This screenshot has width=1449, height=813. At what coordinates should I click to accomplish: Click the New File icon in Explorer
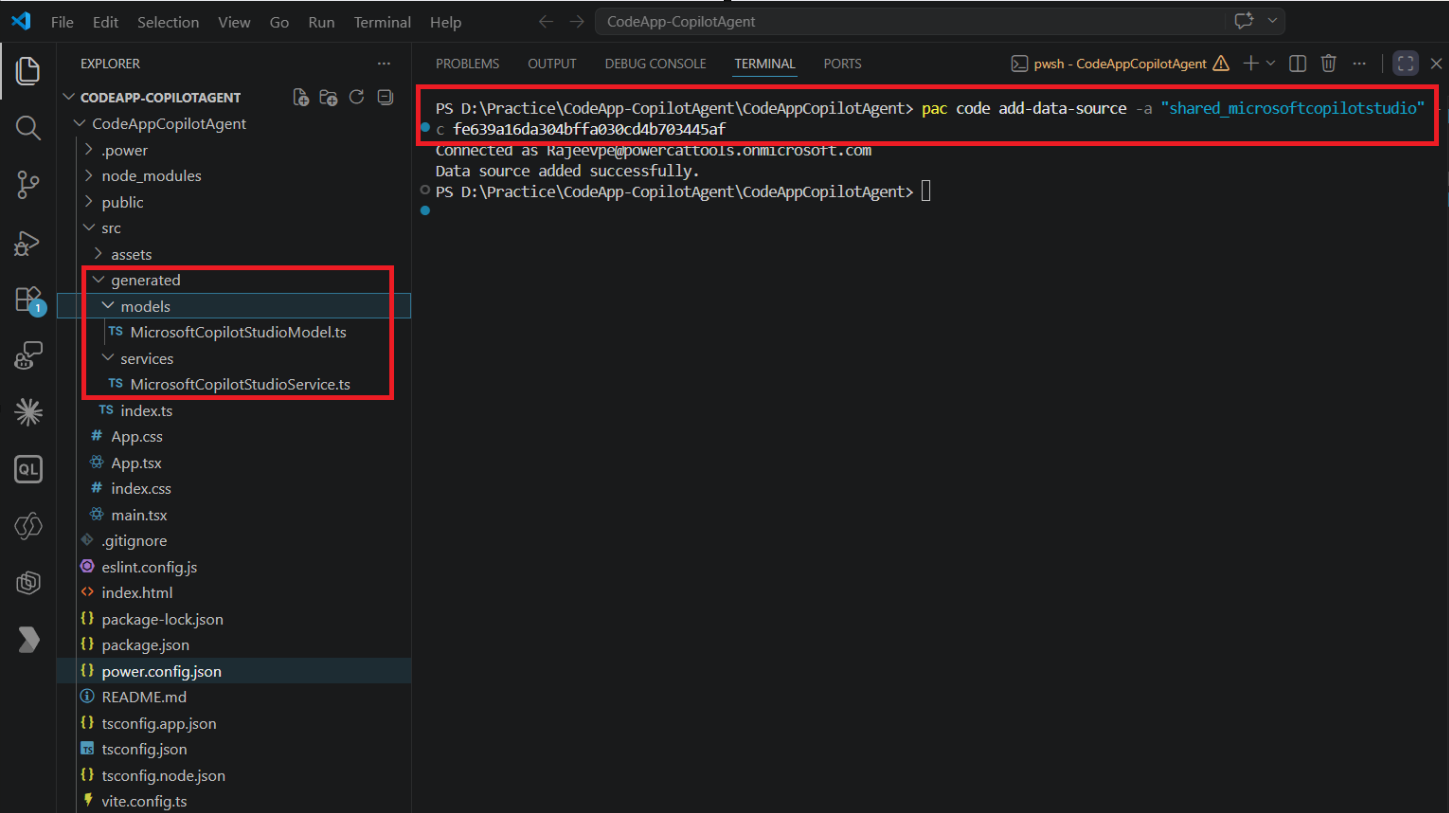pyautogui.click(x=300, y=97)
